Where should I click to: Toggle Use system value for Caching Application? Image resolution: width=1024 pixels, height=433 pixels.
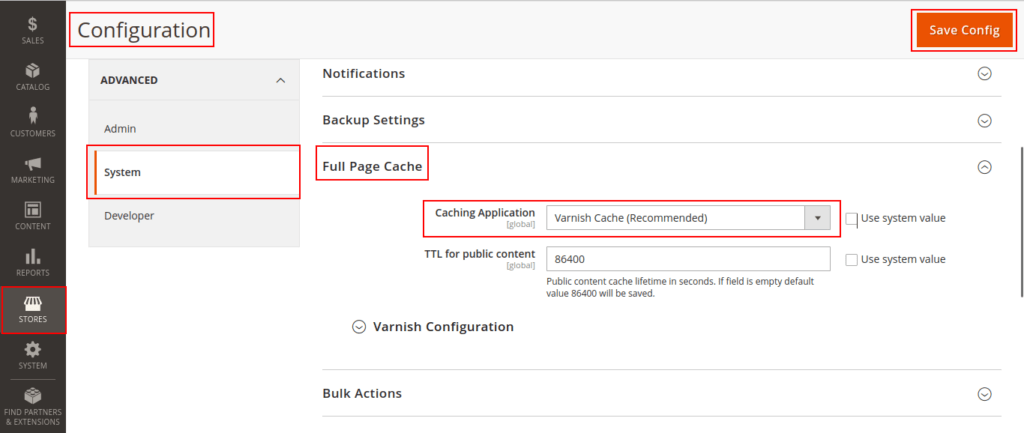[852, 218]
